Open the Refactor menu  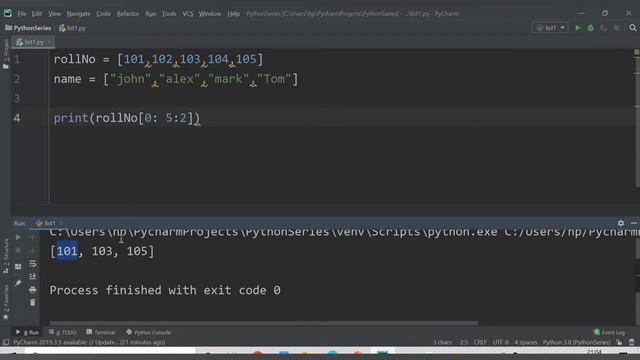tap(128, 13)
